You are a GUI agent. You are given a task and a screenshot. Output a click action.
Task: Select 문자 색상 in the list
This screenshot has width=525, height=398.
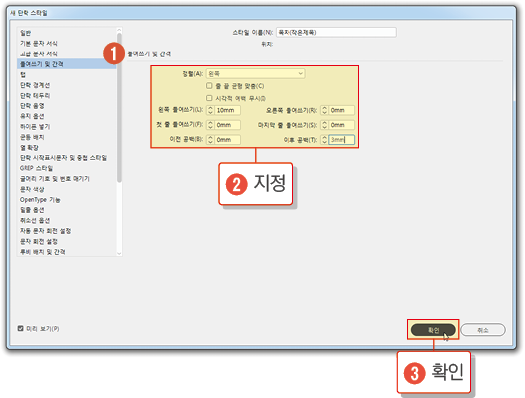(x=32, y=189)
